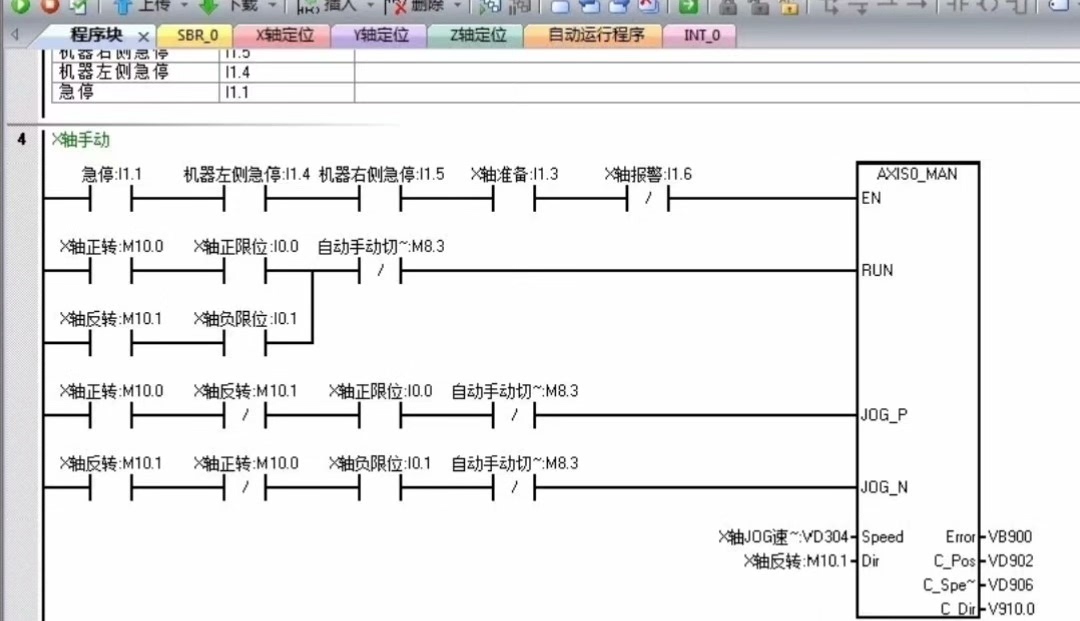The height and width of the screenshot is (621, 1080).
Task: Select 自动手动切~:M8.3 contact on JOG_P rung
Action: (514, 416)
